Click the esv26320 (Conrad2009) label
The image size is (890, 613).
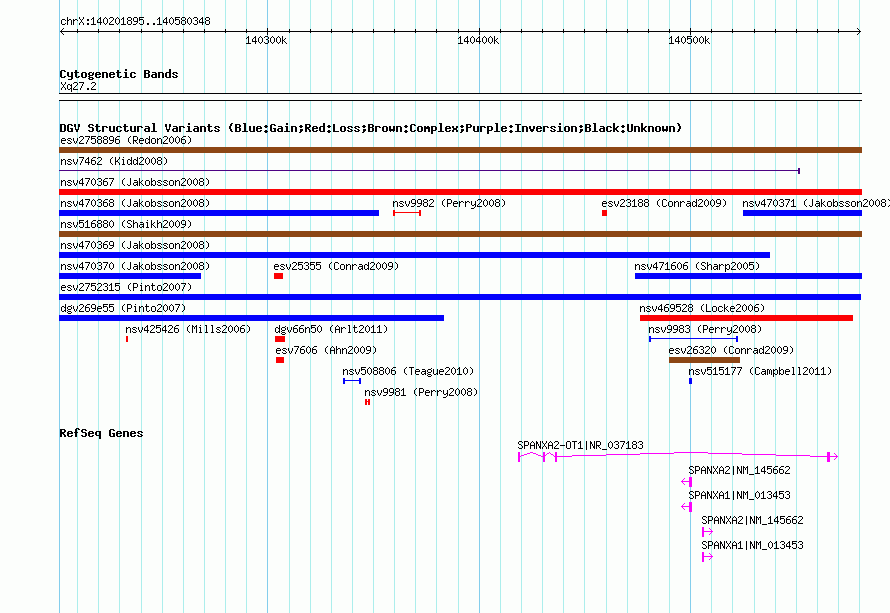tap(731, 350)
